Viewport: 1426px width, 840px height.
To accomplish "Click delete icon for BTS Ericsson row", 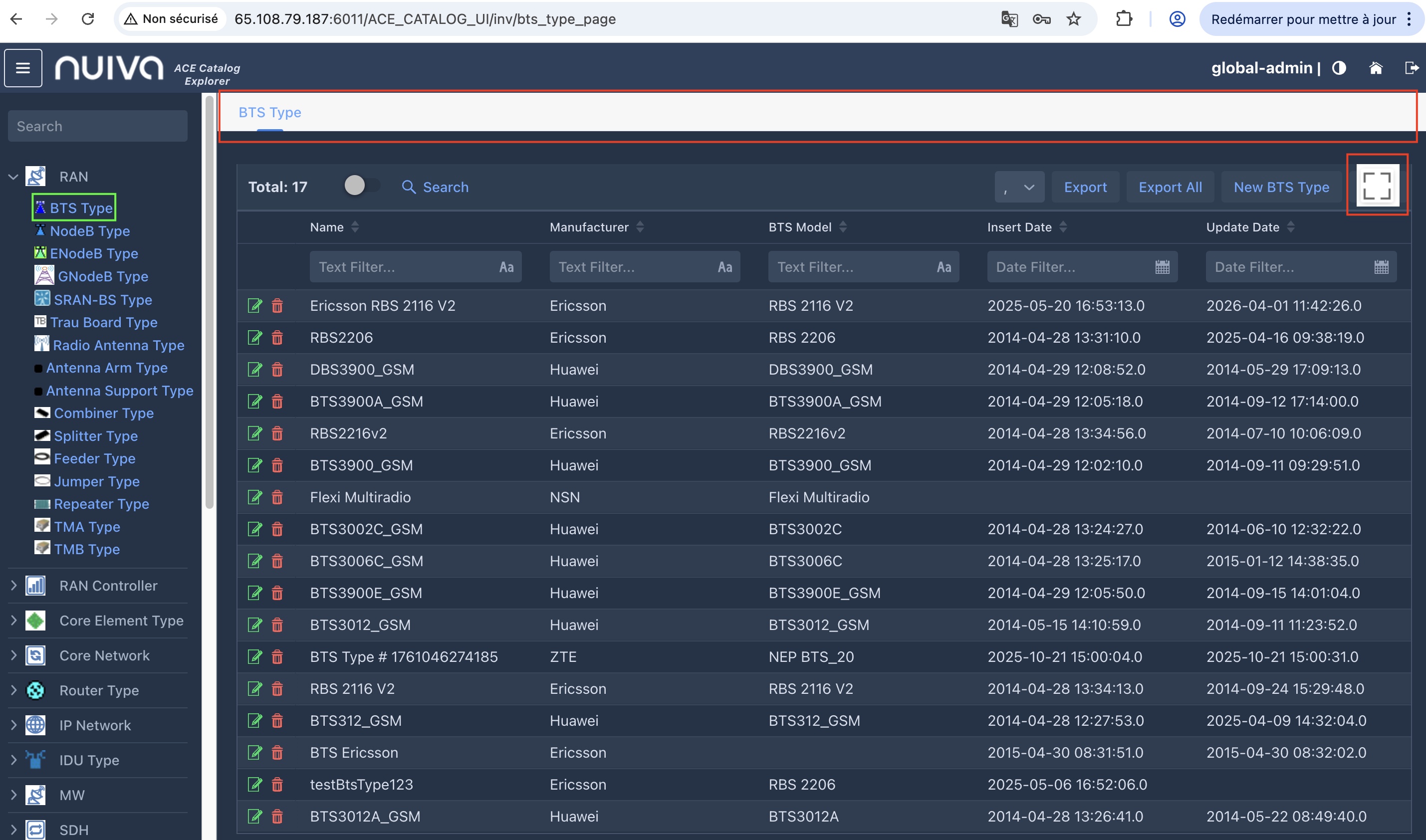I will click(277, 753).
